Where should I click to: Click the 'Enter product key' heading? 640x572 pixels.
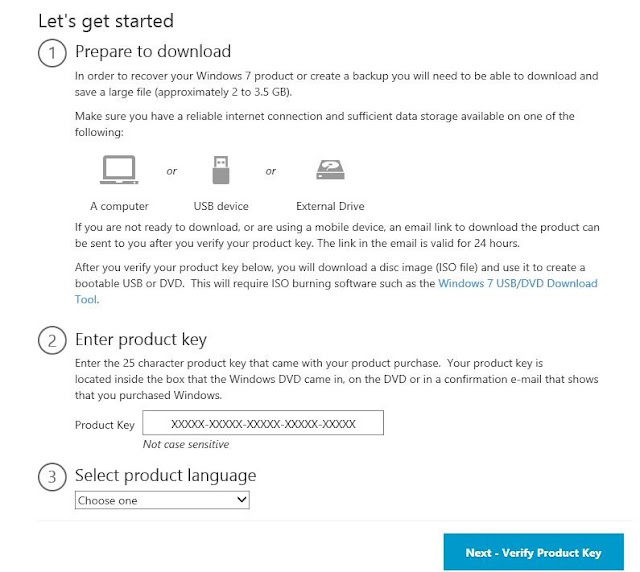pos(141,340)
